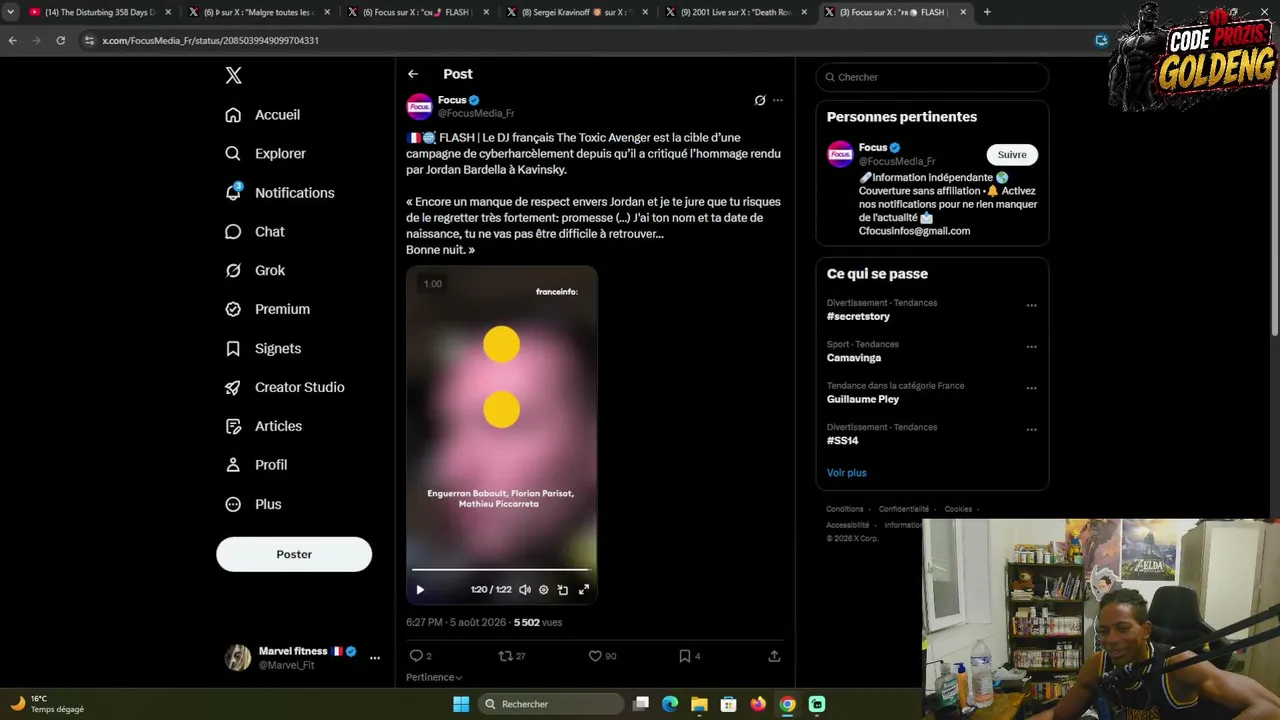1280x720 pixels.
Task: Expand the video to fullscreen
Action: click(x=584, y=590)
